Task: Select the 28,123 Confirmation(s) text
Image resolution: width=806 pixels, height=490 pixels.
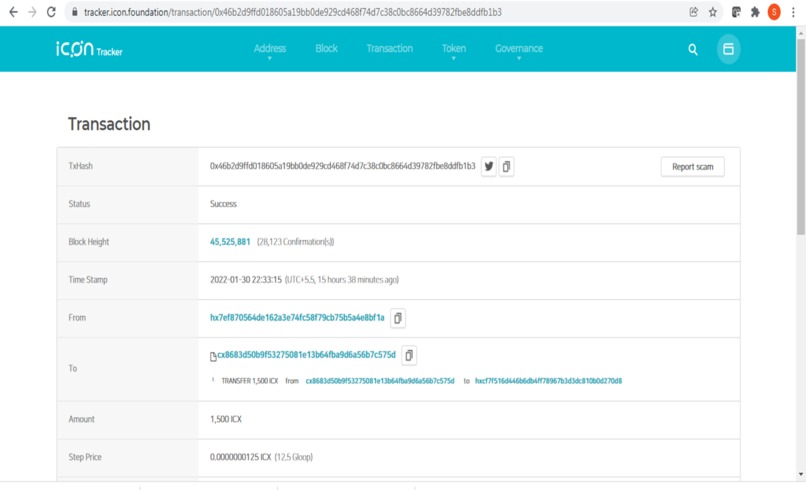Action: (x=296, y=242)
